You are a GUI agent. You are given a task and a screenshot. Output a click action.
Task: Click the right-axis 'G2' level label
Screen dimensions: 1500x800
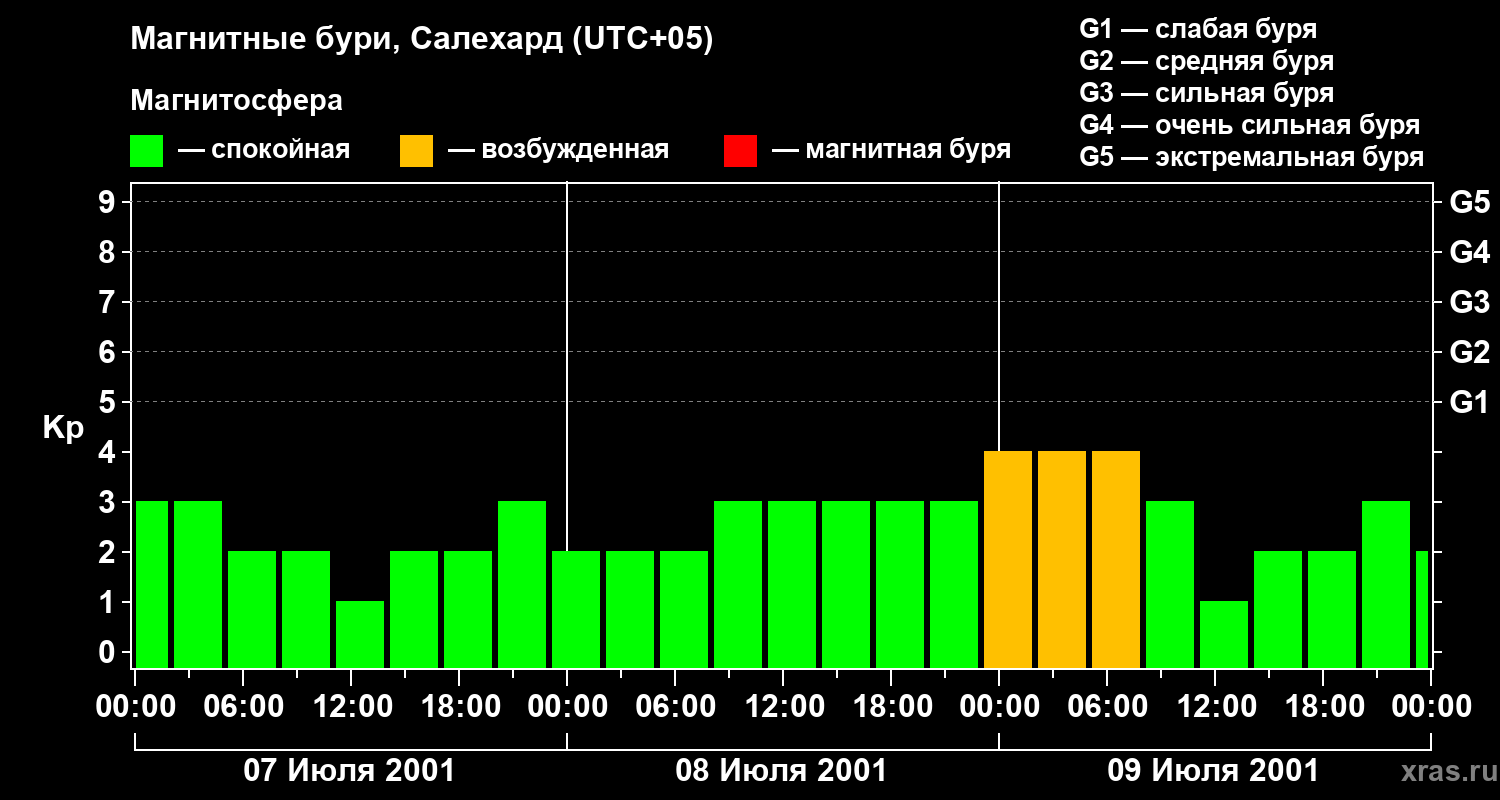pos(1469,352)
